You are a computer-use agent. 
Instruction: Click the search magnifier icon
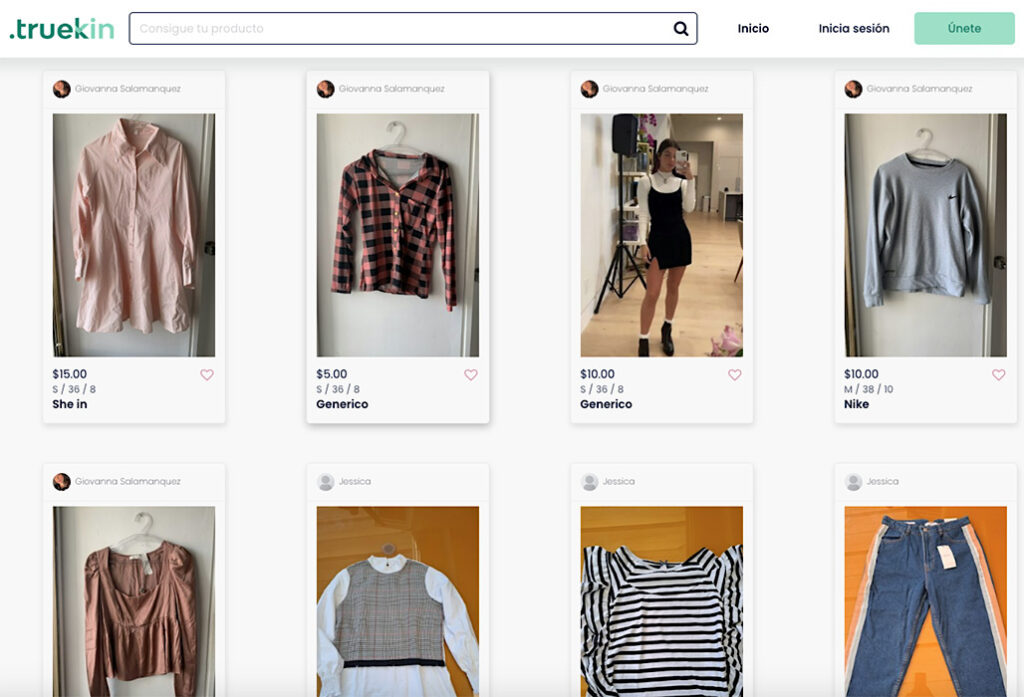pyautogui.click(x=681, y=29)
